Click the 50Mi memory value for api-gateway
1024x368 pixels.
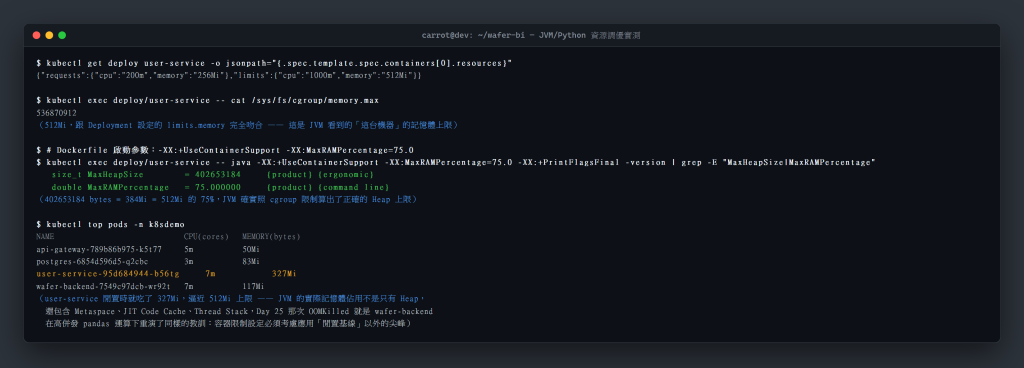pos(251,249)
